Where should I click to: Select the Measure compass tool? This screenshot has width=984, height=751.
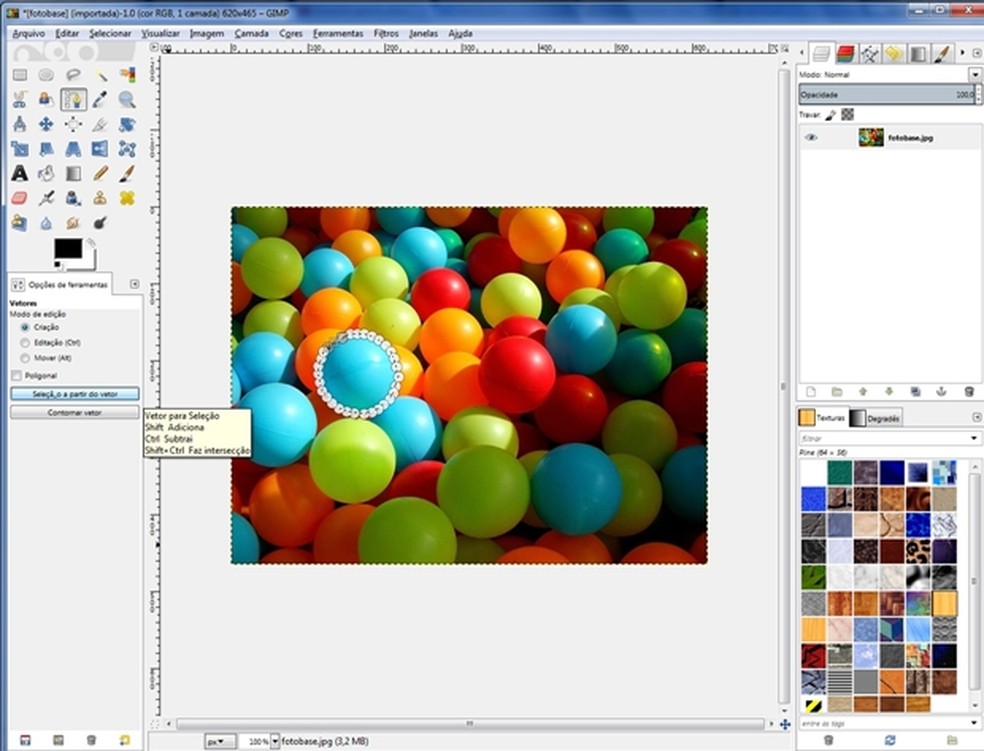[20, 124]
